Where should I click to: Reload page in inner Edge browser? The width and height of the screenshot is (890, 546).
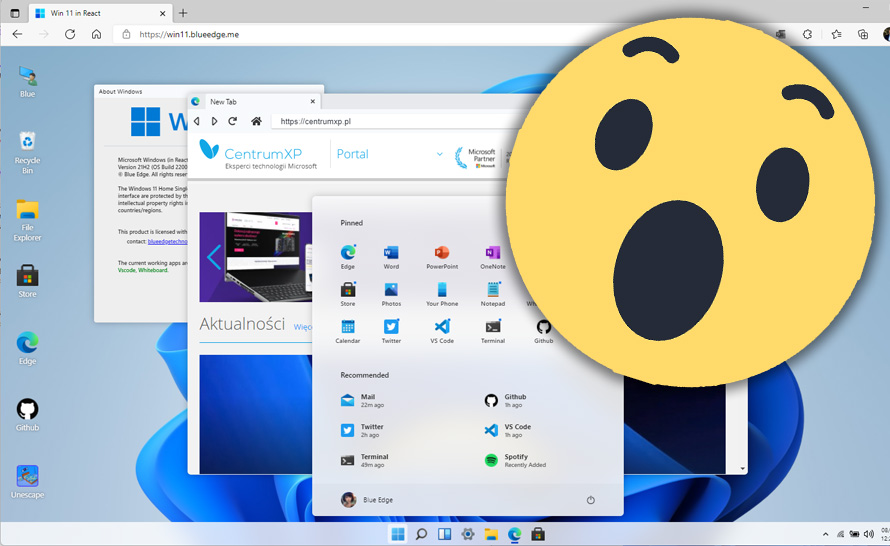232,121
